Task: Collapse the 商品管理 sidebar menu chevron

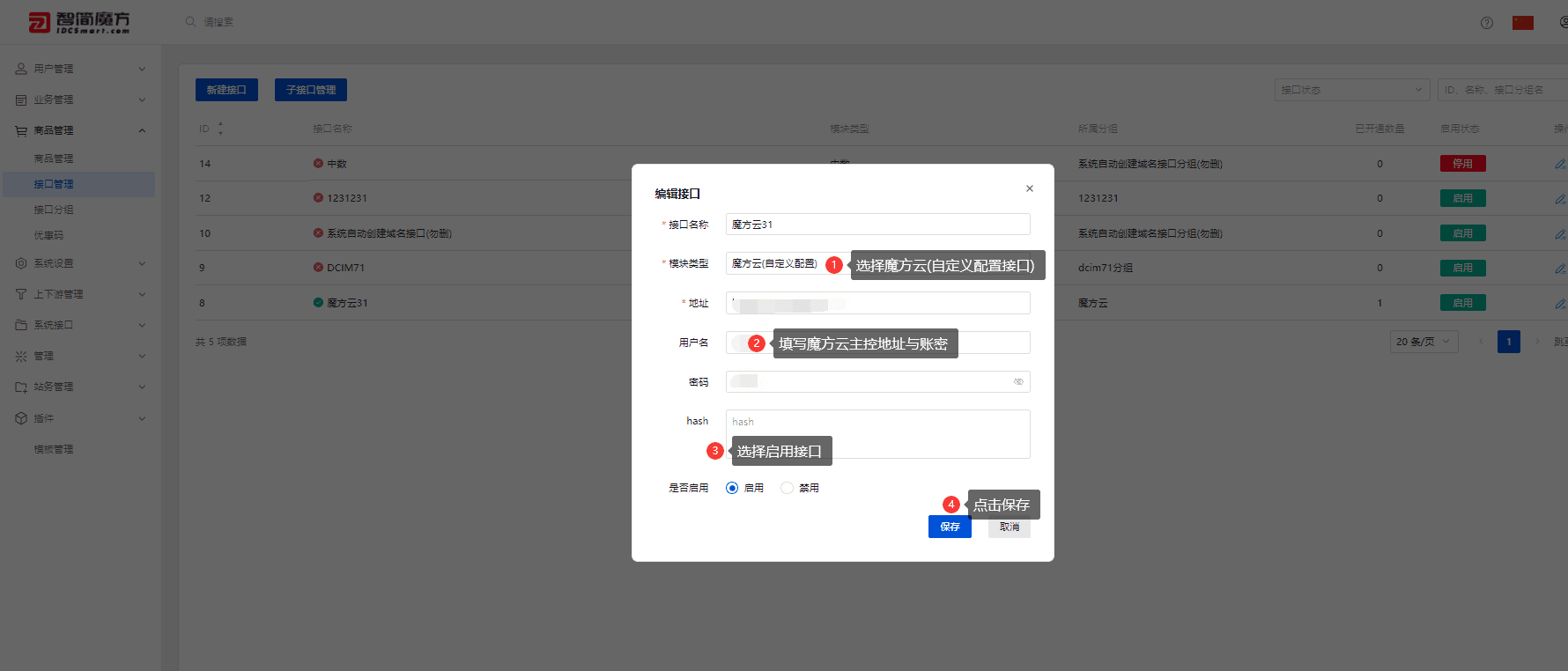Action: click(142, 130)
